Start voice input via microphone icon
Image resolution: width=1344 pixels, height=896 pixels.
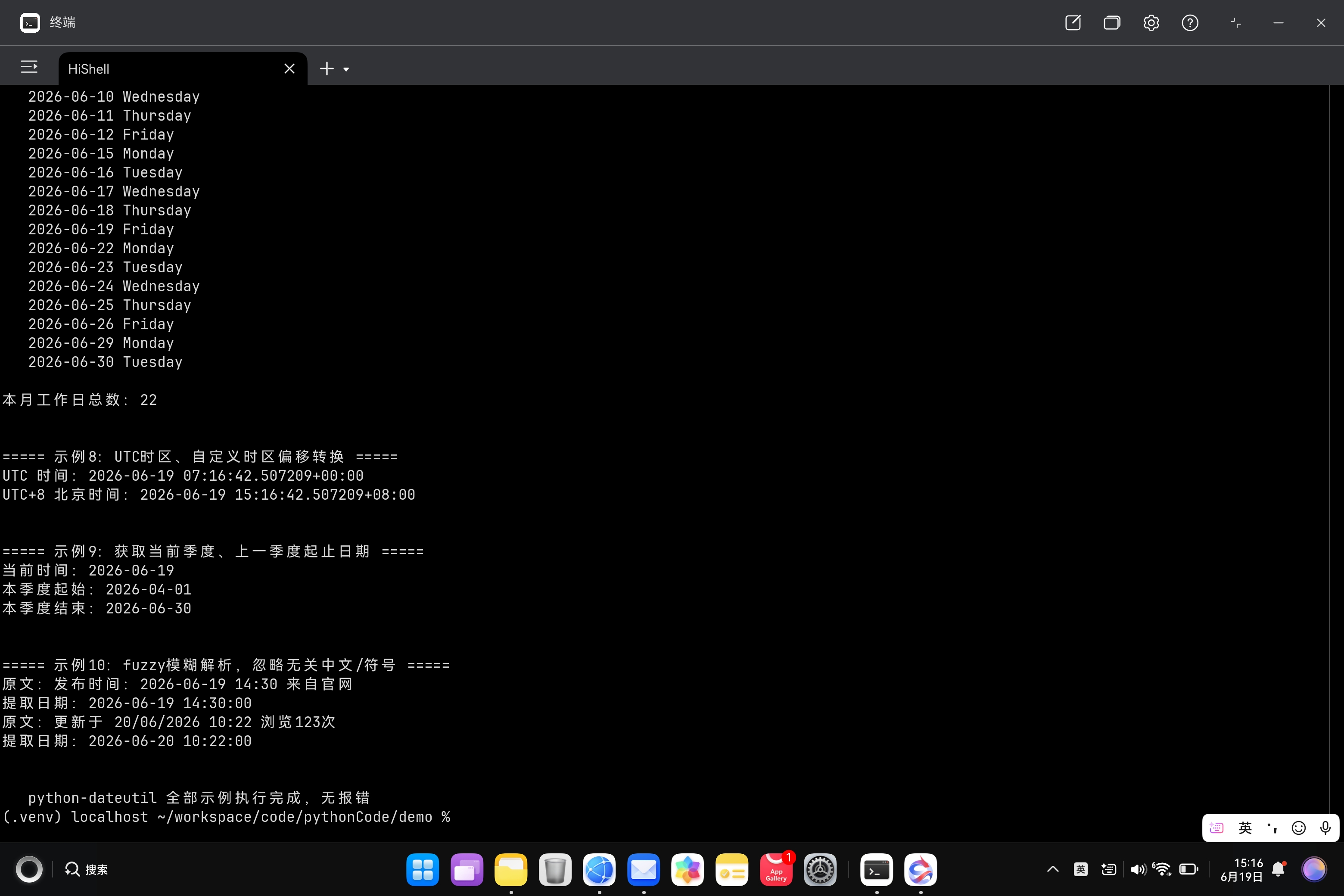click(x=1325, y=828)
